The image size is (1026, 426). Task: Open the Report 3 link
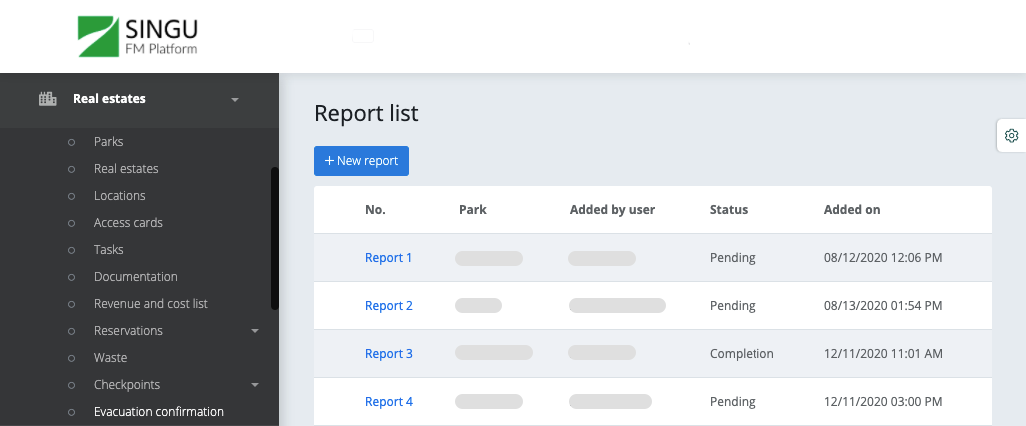[x=389, y=353]
